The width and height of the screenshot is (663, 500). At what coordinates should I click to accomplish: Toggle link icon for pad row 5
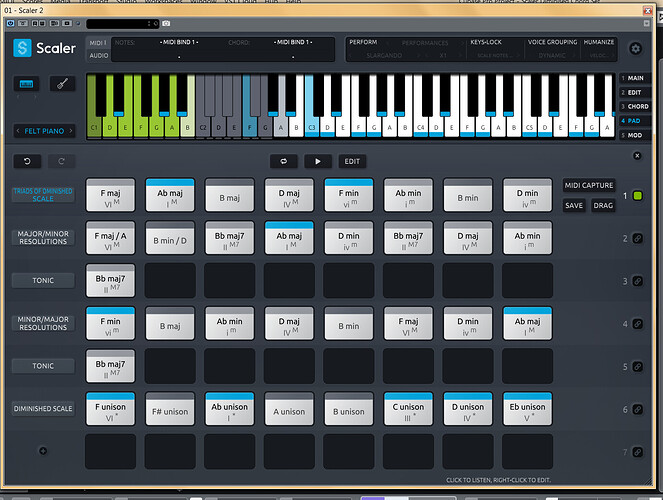[637, 366]
